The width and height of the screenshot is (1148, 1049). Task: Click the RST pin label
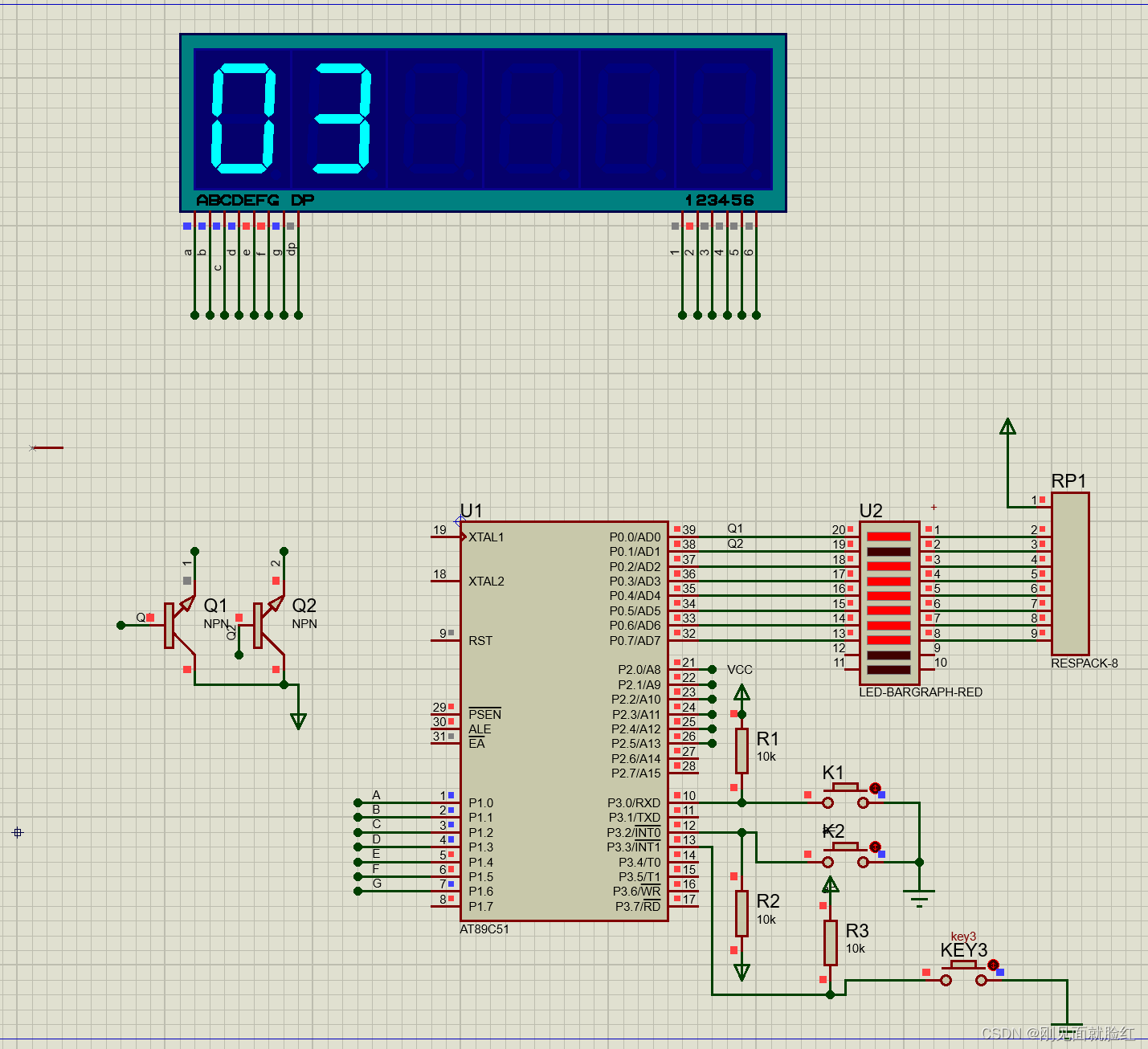point(480,641)
